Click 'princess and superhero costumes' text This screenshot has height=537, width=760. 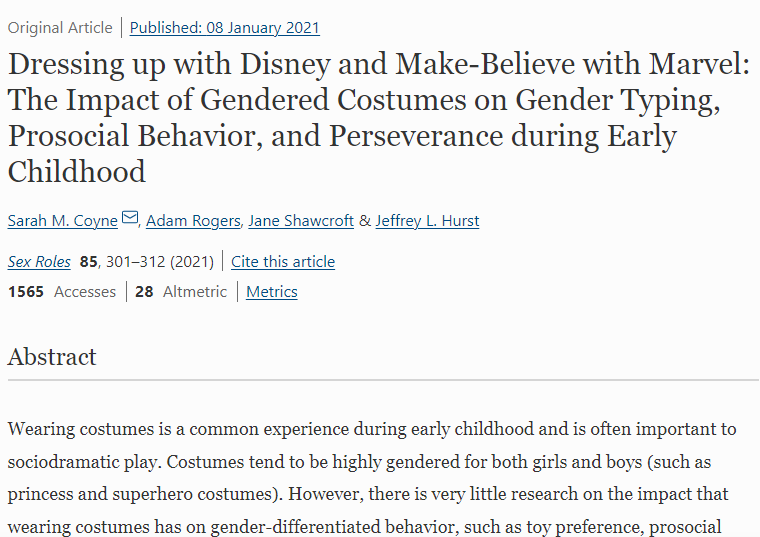pos(141,494)
